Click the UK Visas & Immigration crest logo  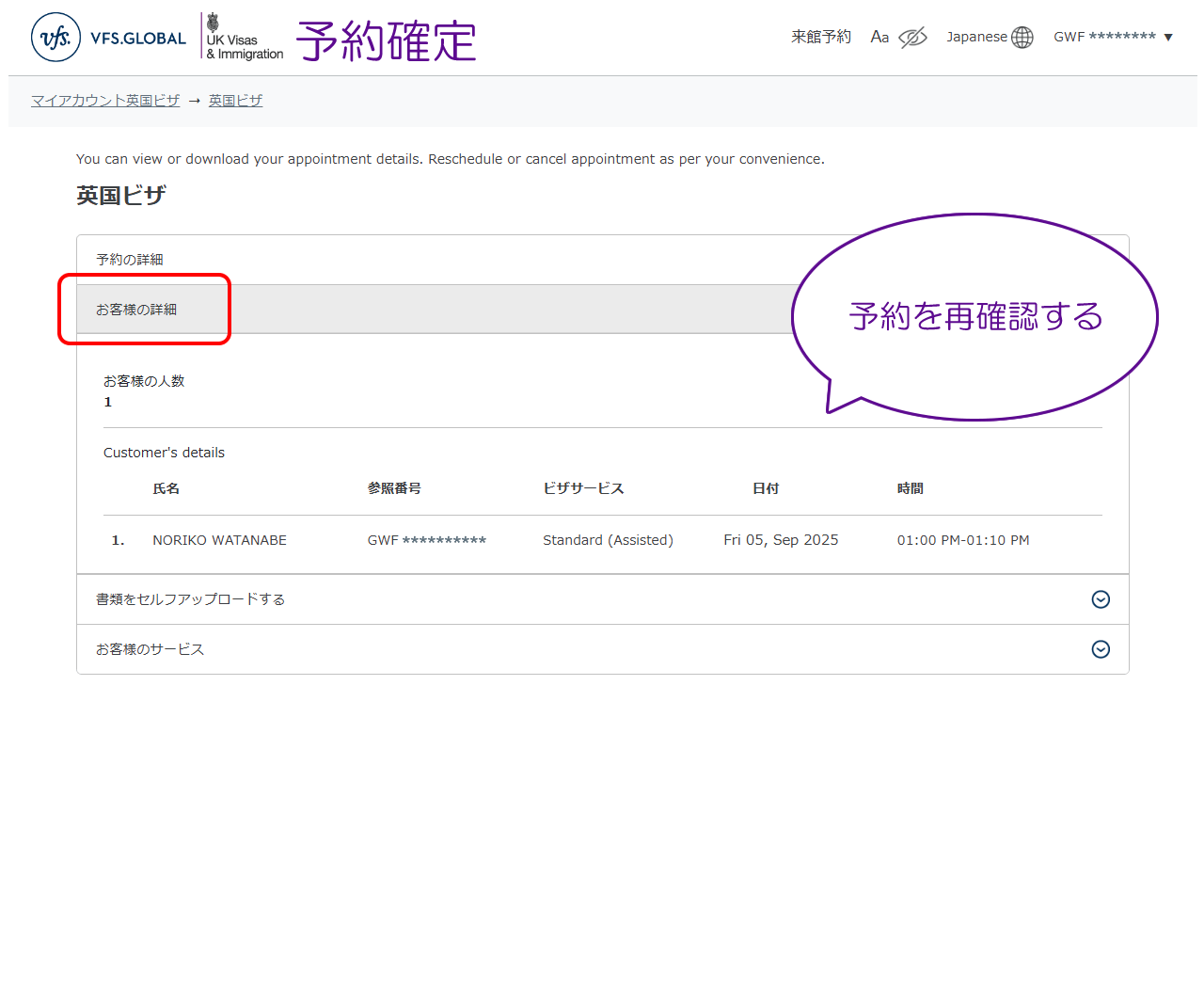coord(244,38)
